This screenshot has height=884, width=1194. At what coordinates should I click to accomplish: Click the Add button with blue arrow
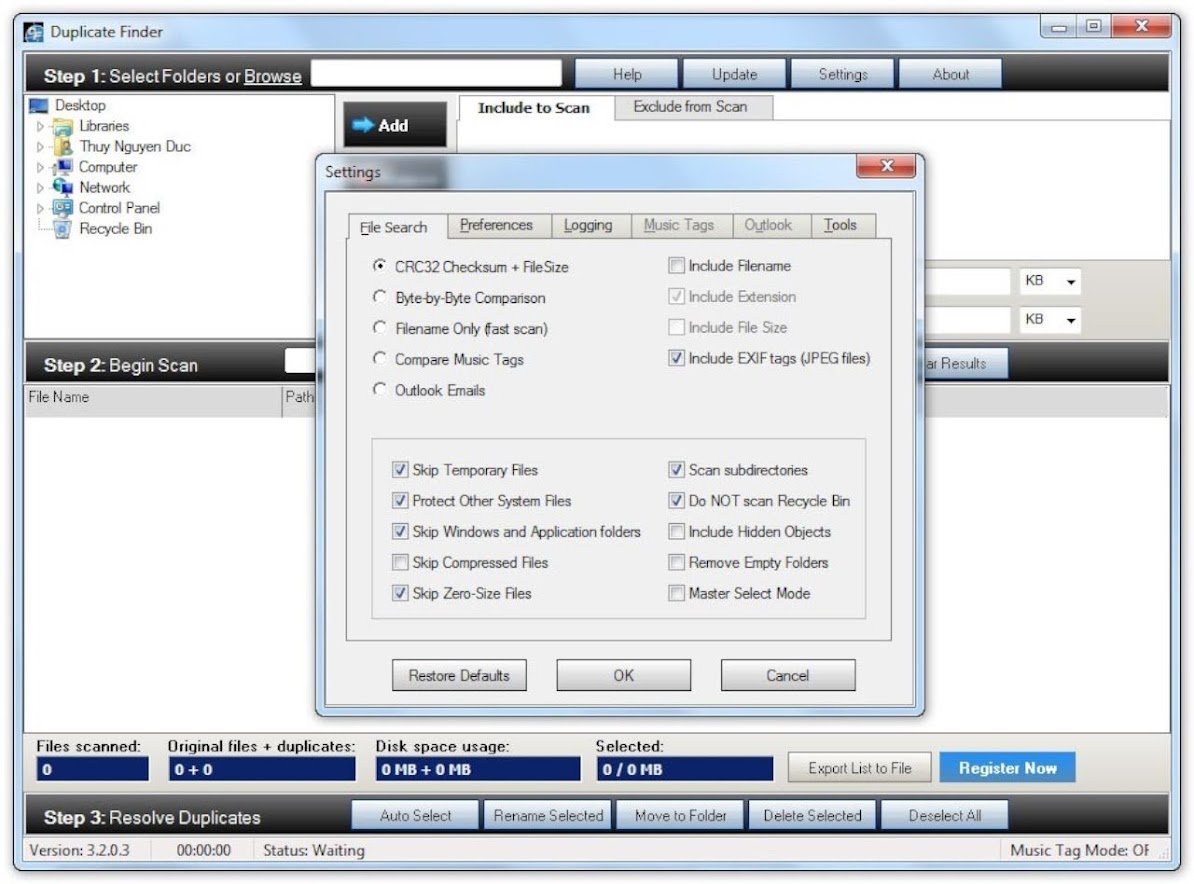(x=395, y=125)
